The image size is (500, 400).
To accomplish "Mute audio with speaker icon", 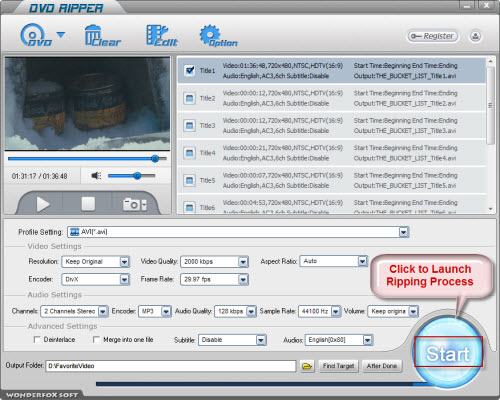I will pyautogui.click(x=96, y=175).
